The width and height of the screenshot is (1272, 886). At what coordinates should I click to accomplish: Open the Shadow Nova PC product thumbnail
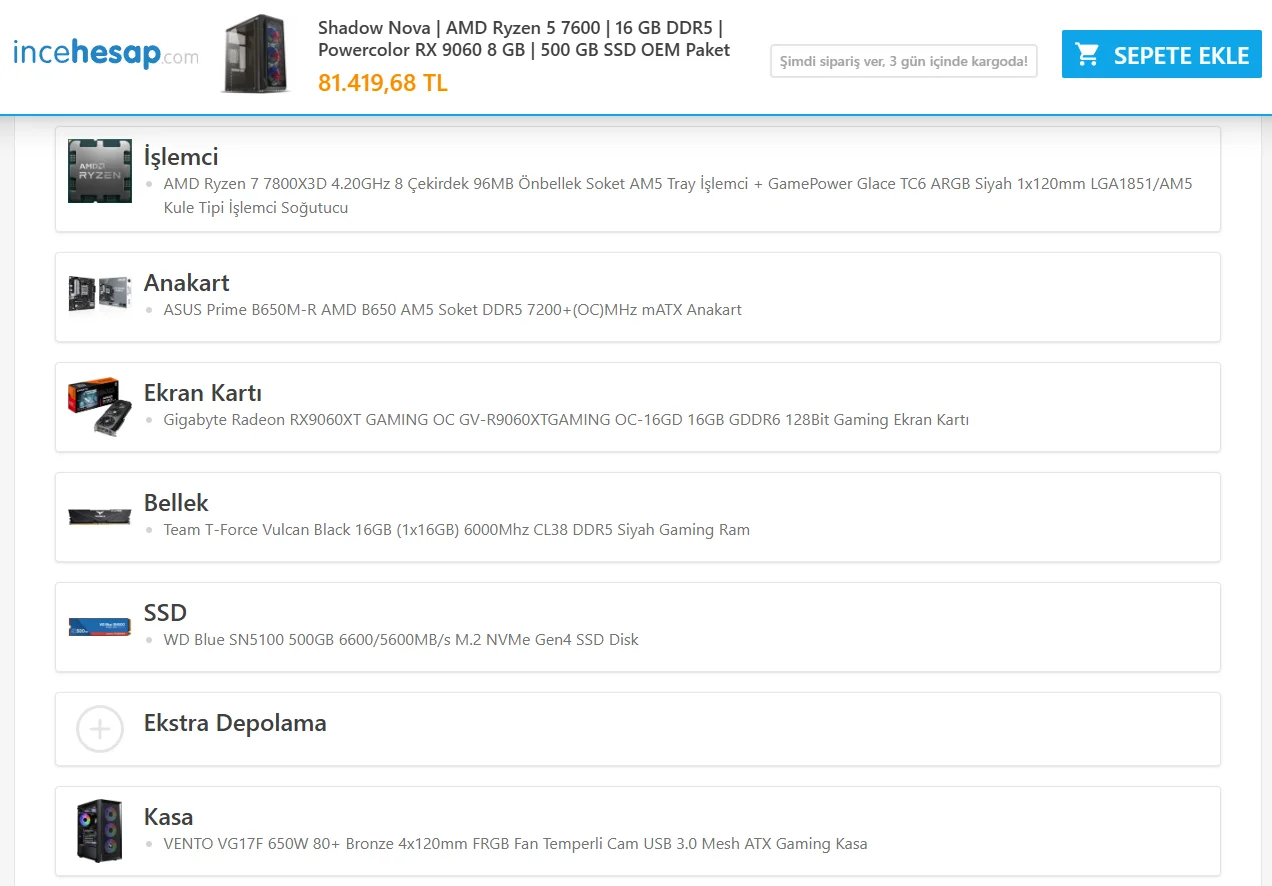tap(255, 55)
